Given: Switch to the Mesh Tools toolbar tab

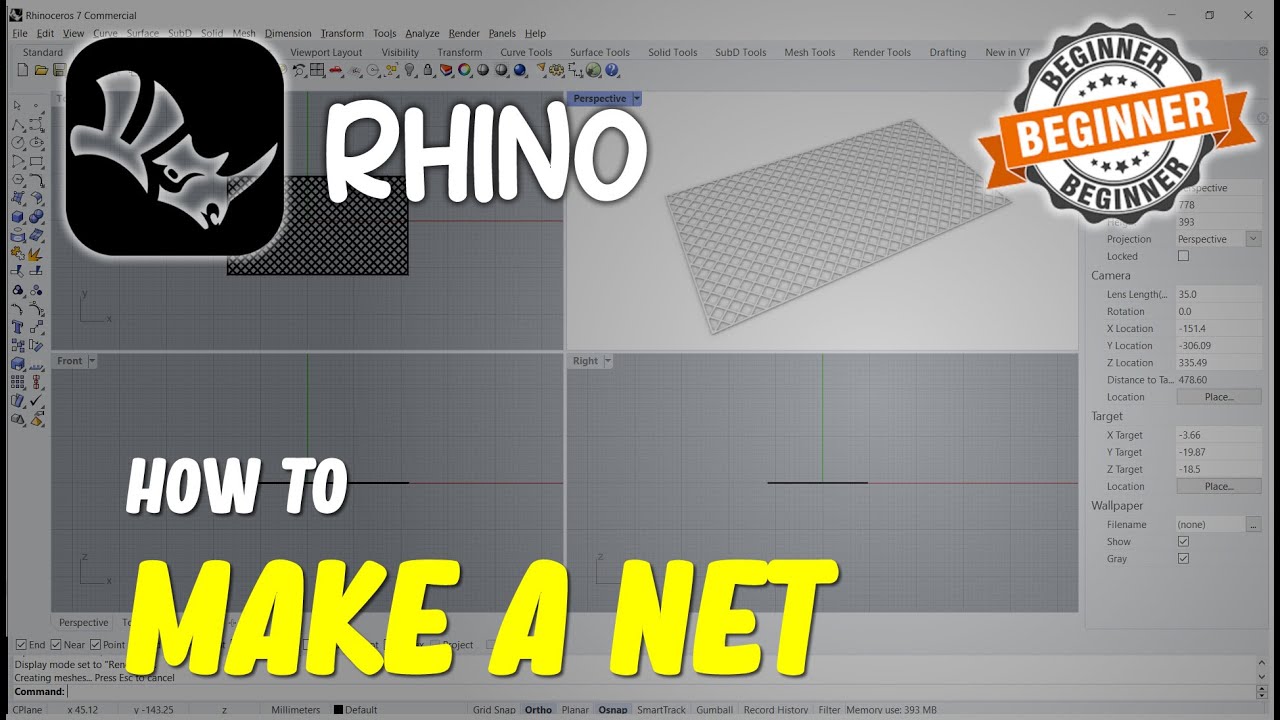Looking at the screenshot, I should coord(809,52).
